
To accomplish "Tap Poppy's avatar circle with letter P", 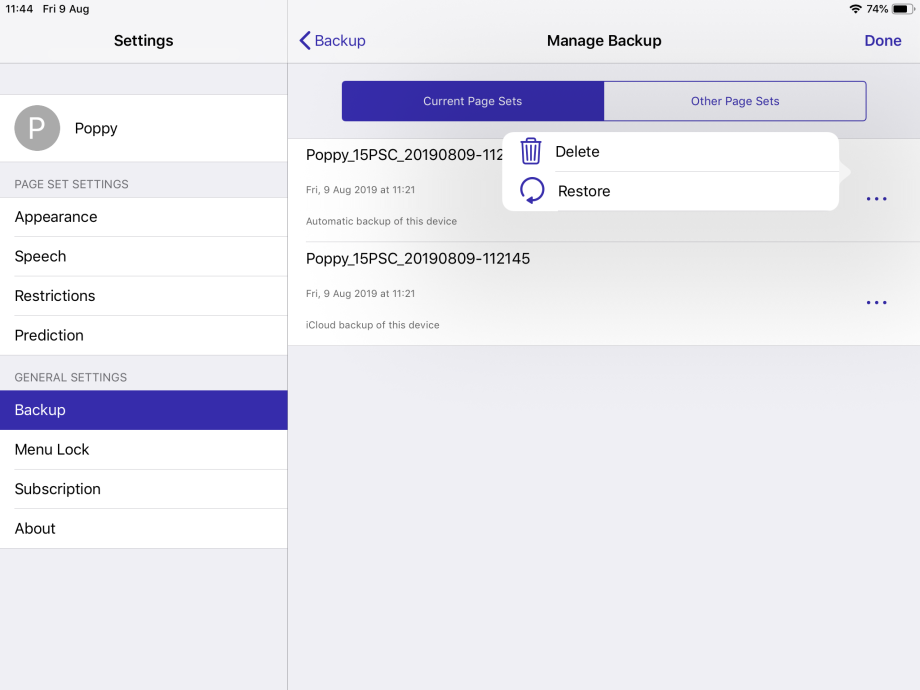I will (37, 128).
